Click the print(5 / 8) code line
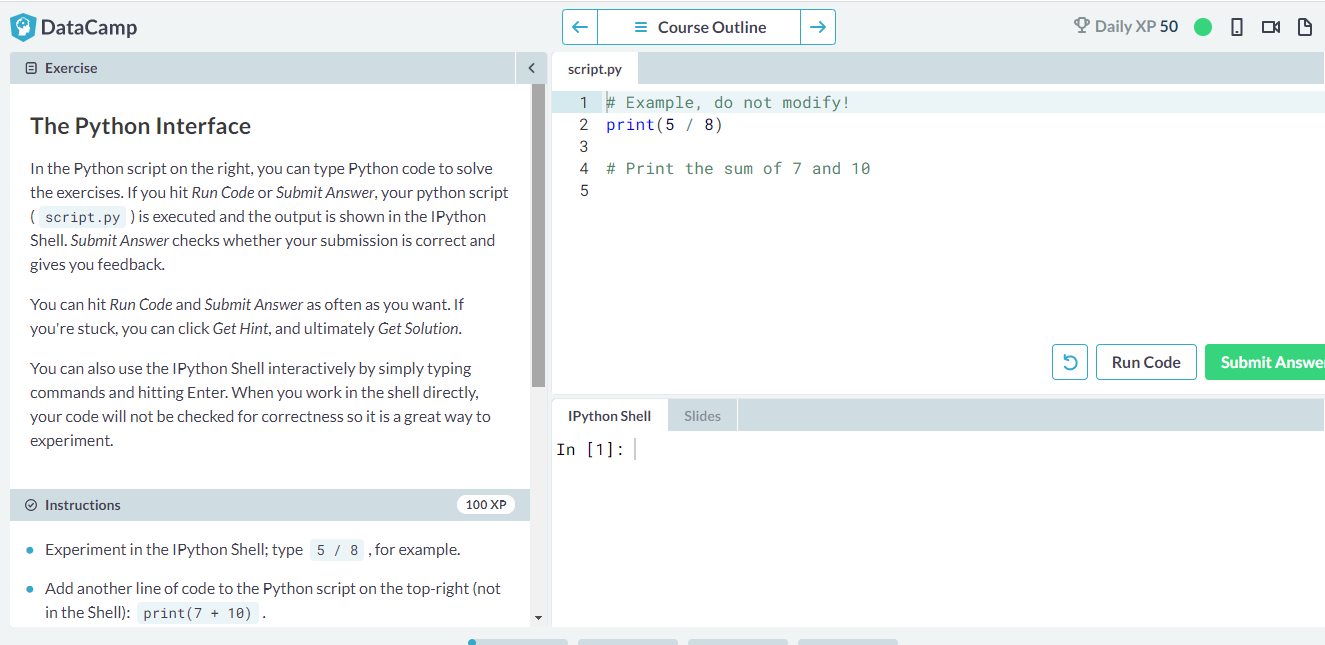 (x=664, y=125)
